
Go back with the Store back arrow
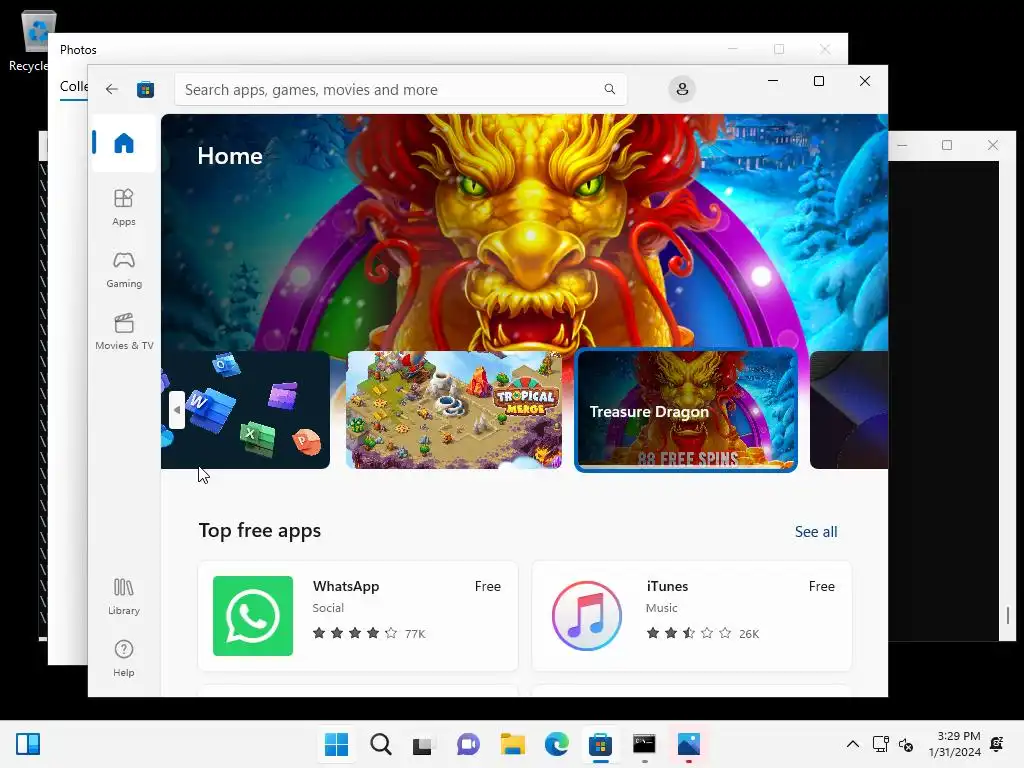(112, 89)
